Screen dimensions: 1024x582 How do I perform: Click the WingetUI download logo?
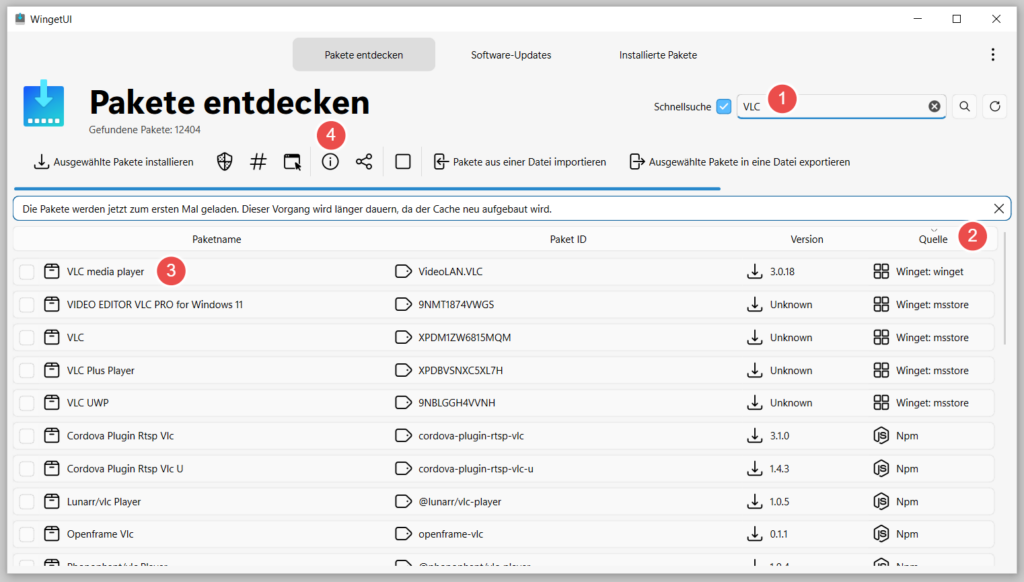point(44,103)
